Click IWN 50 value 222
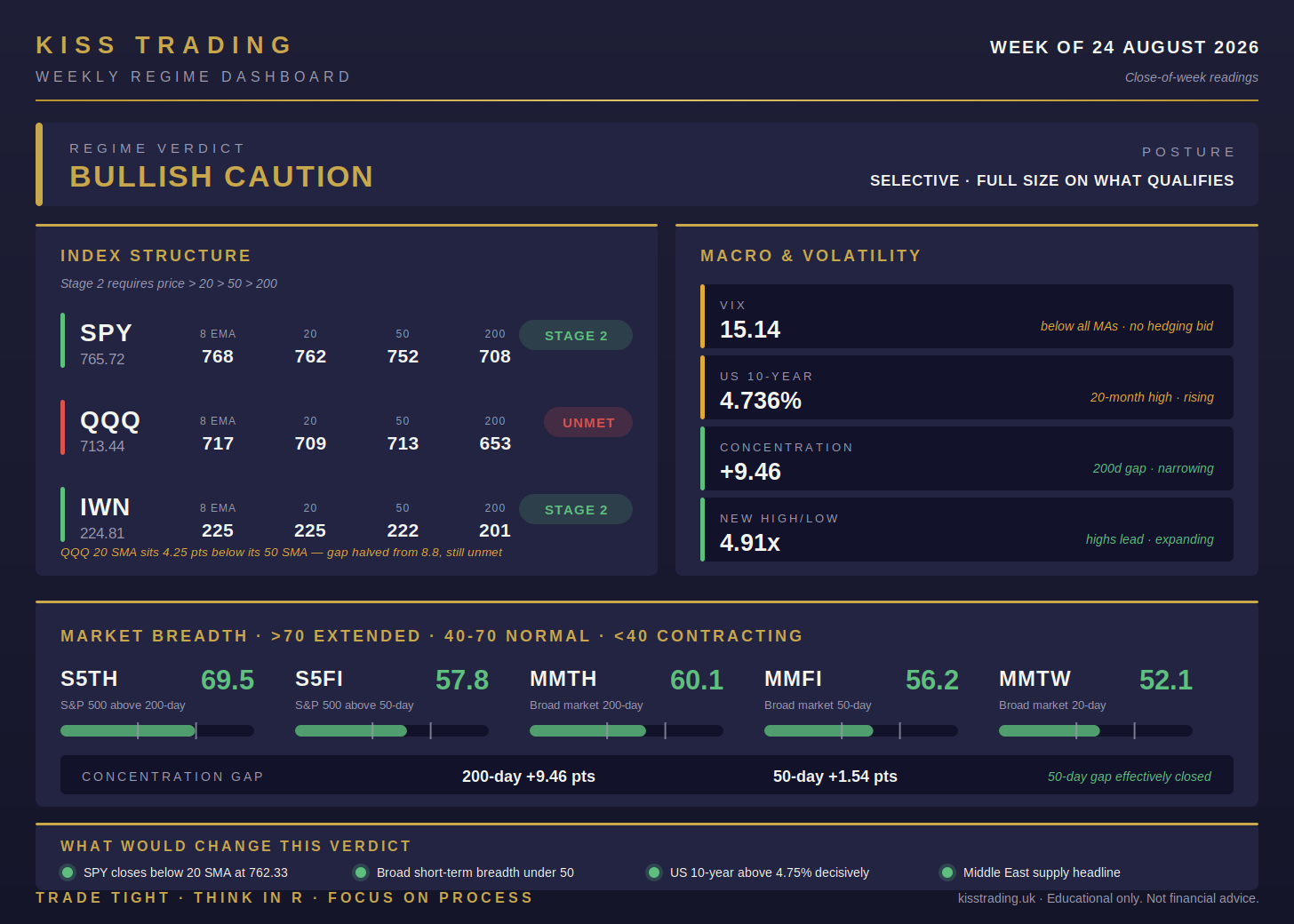Viewport: 1294px width, 924px height. tap(403, 530)
